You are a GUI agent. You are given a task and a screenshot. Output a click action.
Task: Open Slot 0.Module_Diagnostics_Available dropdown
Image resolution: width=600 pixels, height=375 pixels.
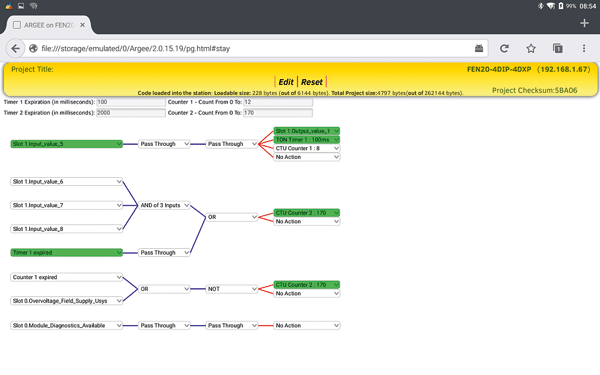pos(67,325)
